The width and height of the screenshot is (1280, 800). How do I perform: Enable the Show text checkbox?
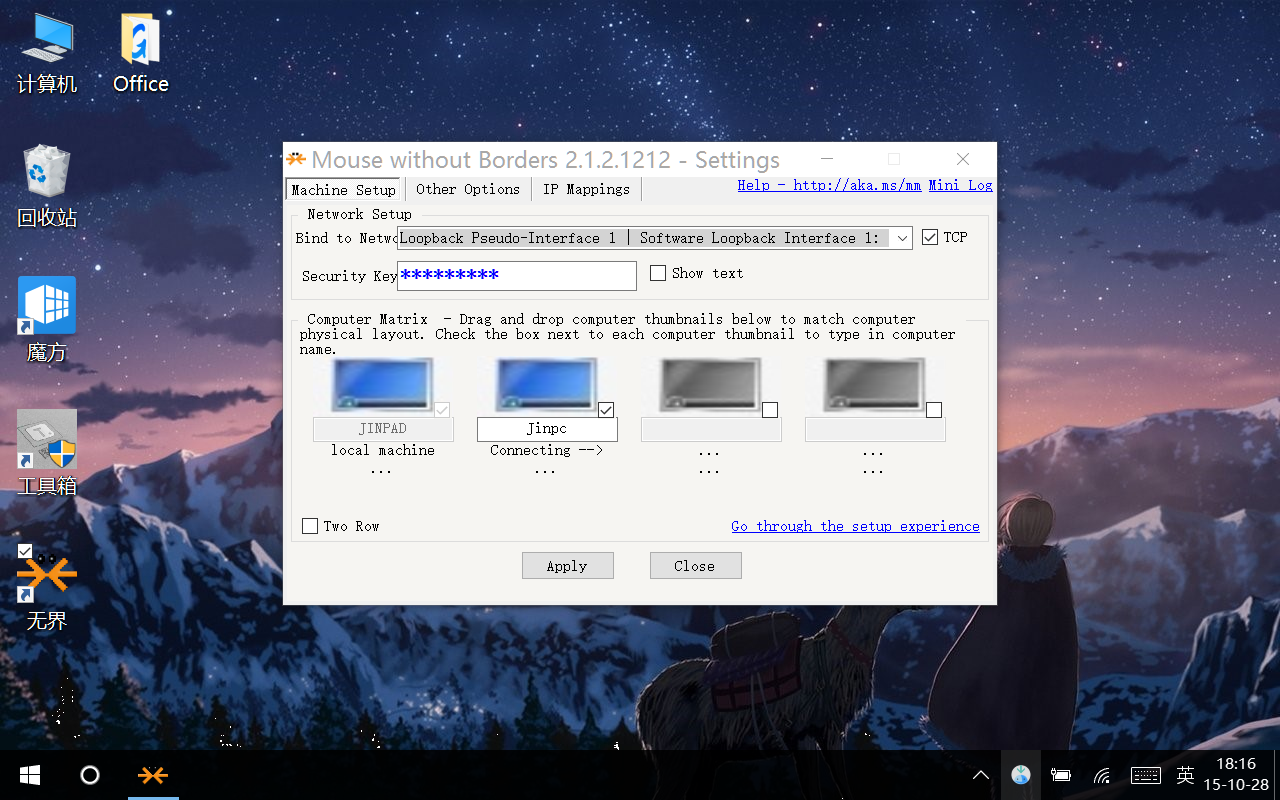pyautogui.click(x=658, y=273)
